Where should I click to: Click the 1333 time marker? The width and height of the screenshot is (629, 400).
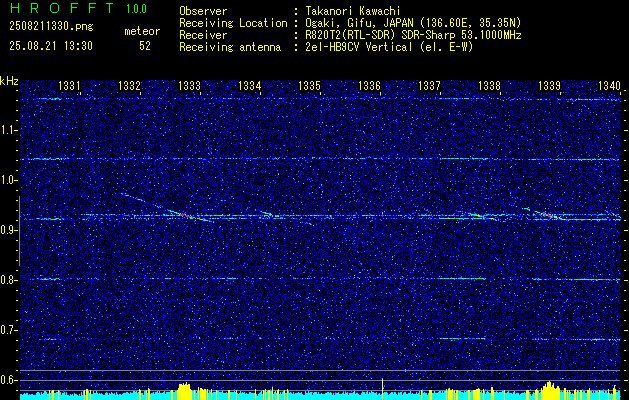(189, 85)
